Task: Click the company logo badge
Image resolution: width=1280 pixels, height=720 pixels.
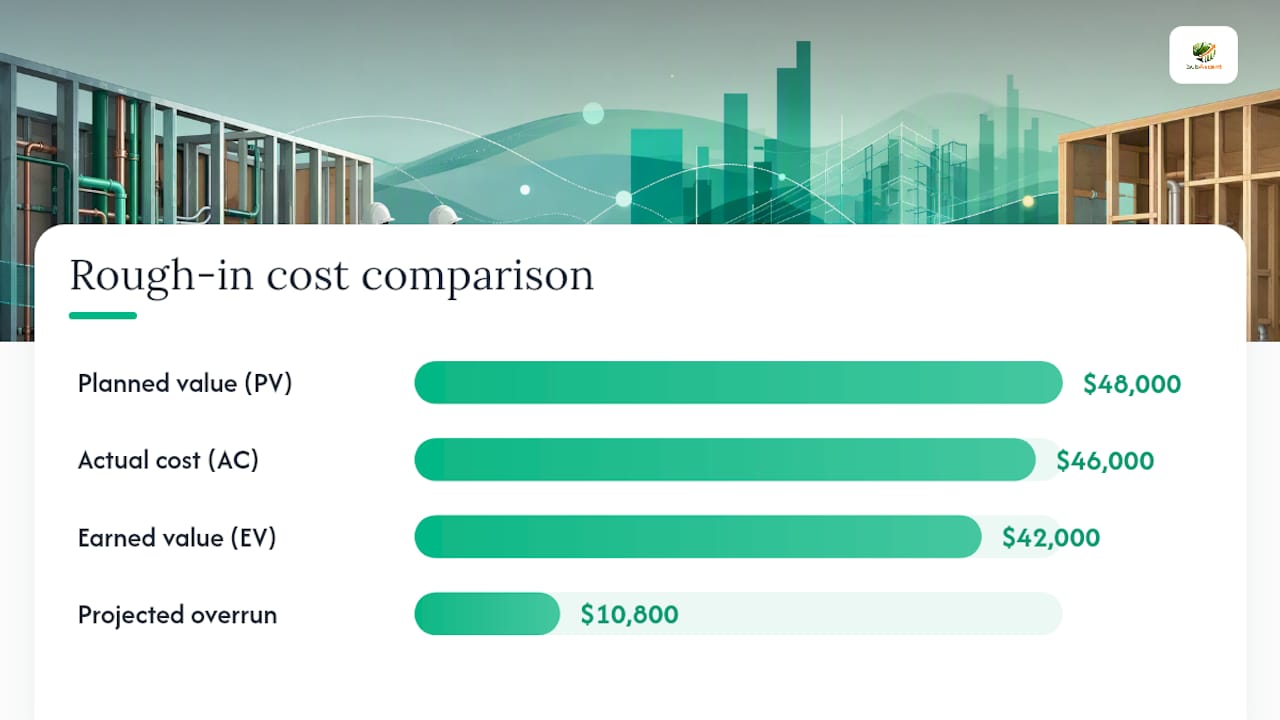Action: [1203, 55]
